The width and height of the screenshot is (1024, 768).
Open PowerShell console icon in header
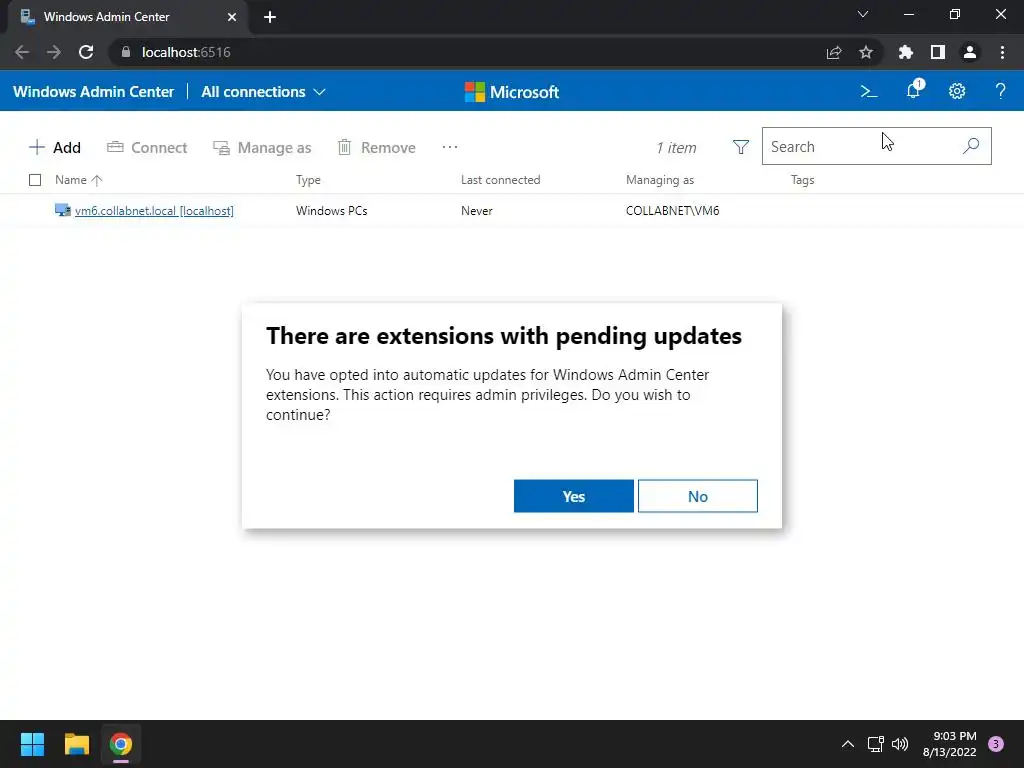pyautogui.click(x=869, y=91)
